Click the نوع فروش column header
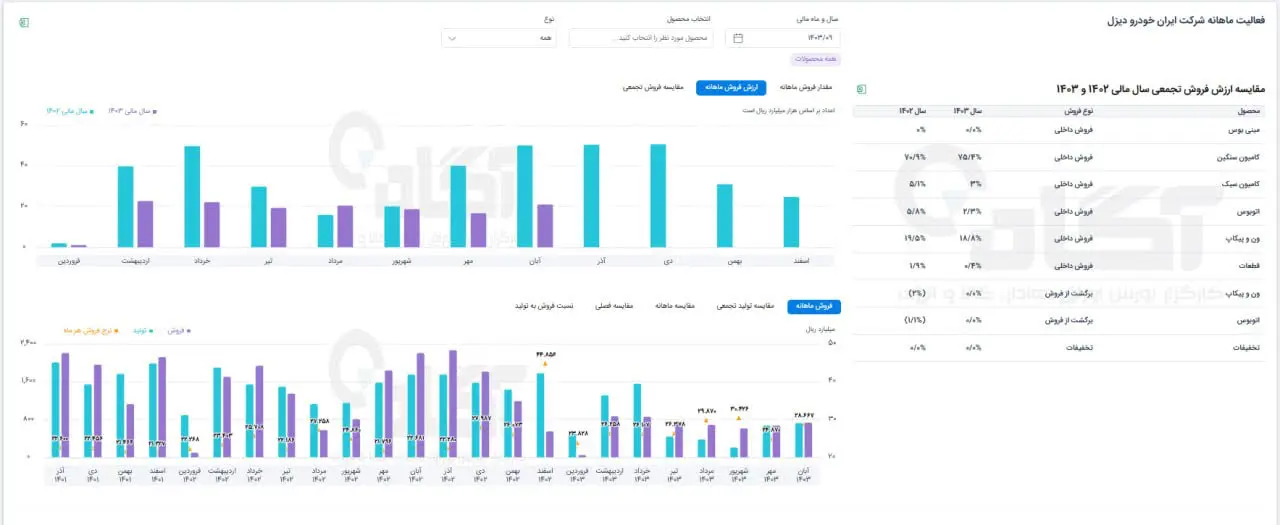The image size is (1280, 525). (x=1081, y=111)
